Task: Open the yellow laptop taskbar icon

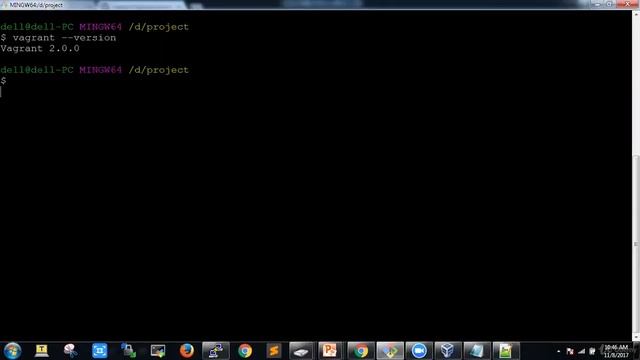Action: click(42, 351)
